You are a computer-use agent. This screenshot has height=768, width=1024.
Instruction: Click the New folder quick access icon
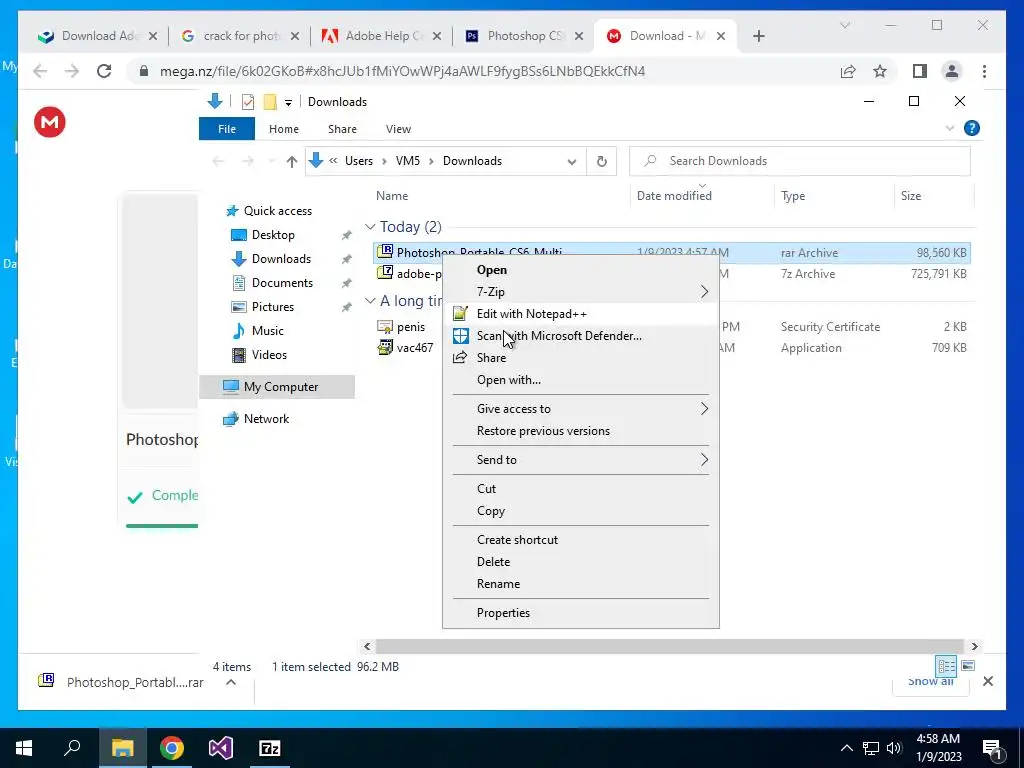270,102
